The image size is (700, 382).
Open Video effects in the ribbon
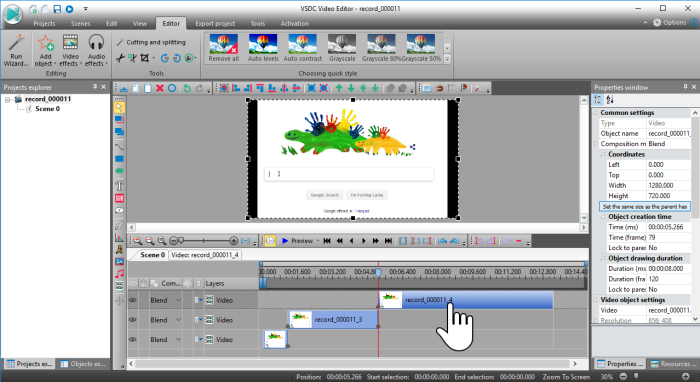71,50
